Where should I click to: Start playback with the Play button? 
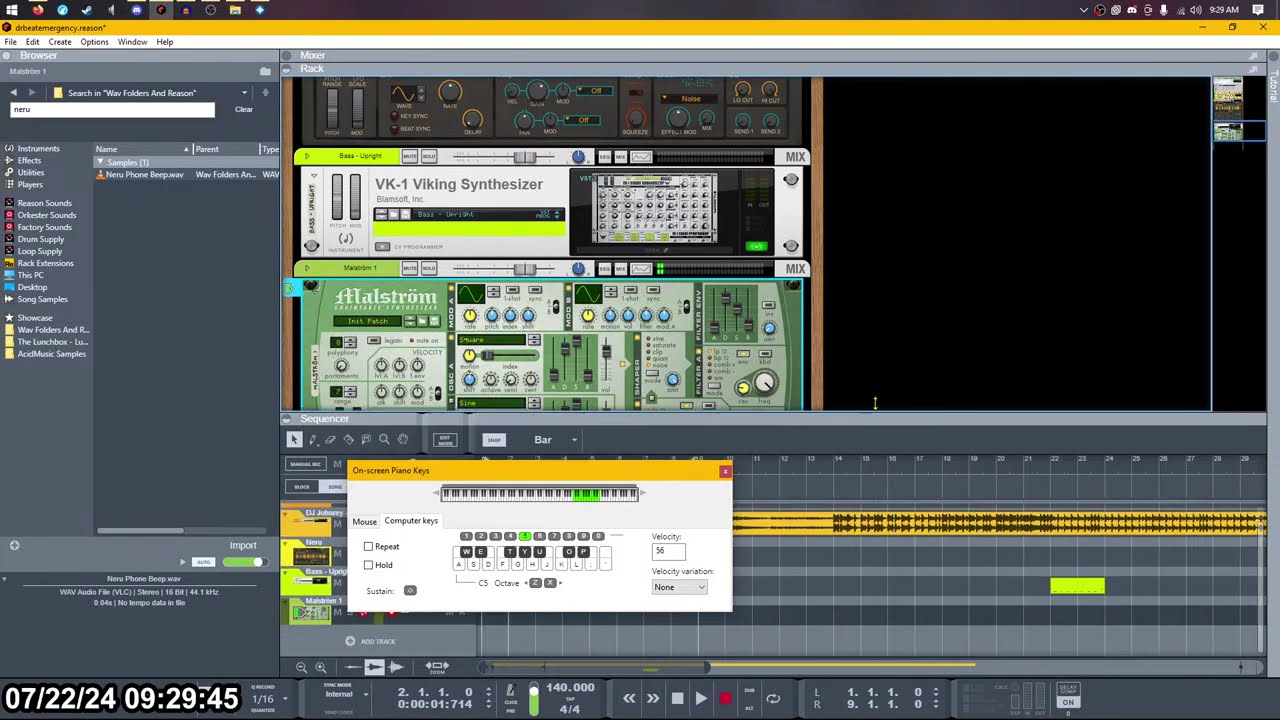tap(701, 699)
